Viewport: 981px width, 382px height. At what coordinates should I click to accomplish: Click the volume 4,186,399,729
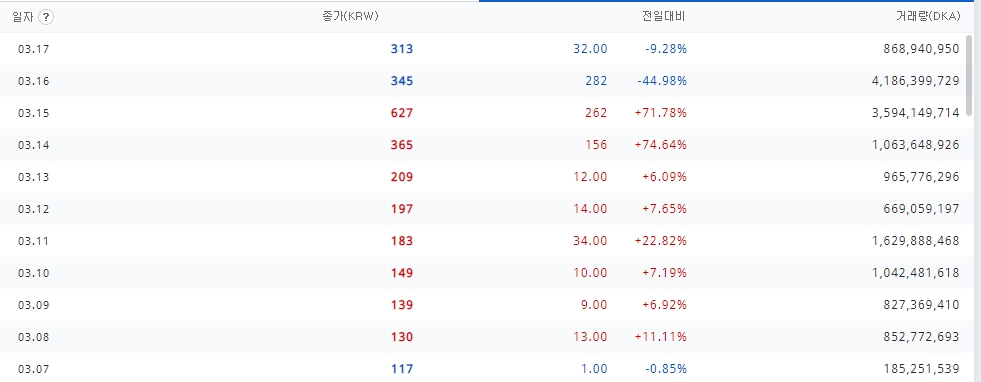[x=915, y=81]
